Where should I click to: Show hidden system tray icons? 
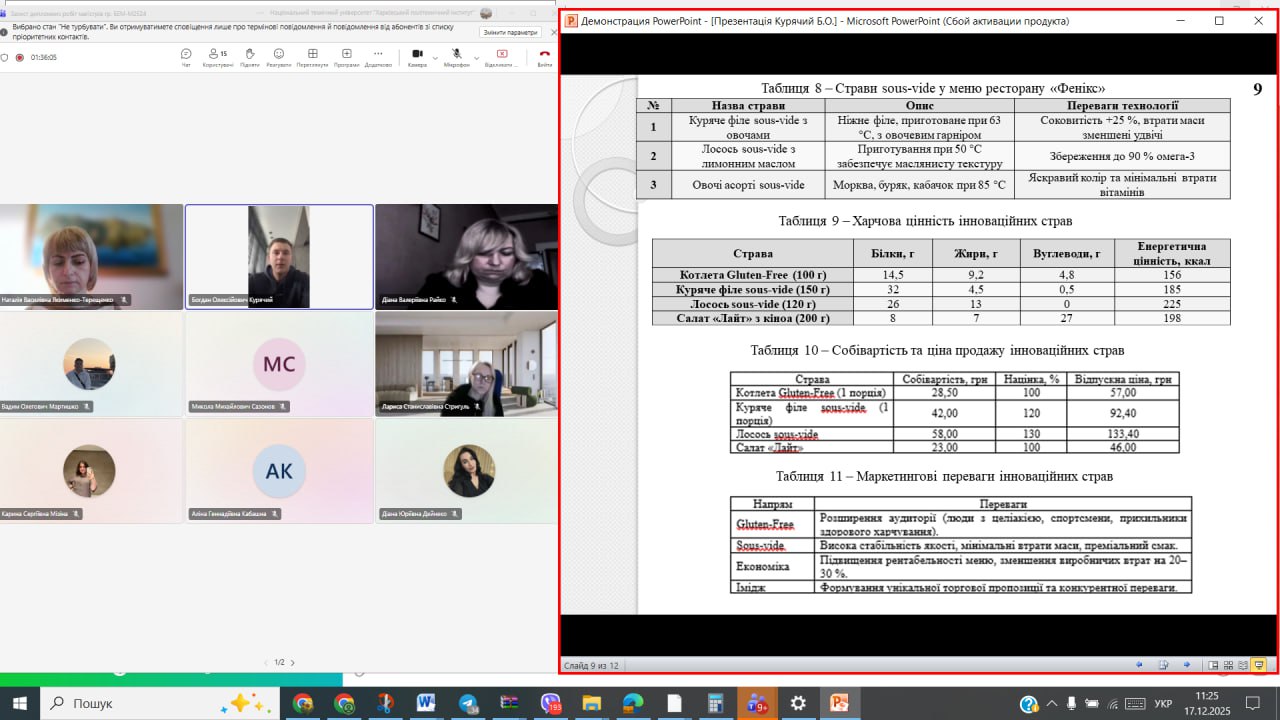[1093, 704]
